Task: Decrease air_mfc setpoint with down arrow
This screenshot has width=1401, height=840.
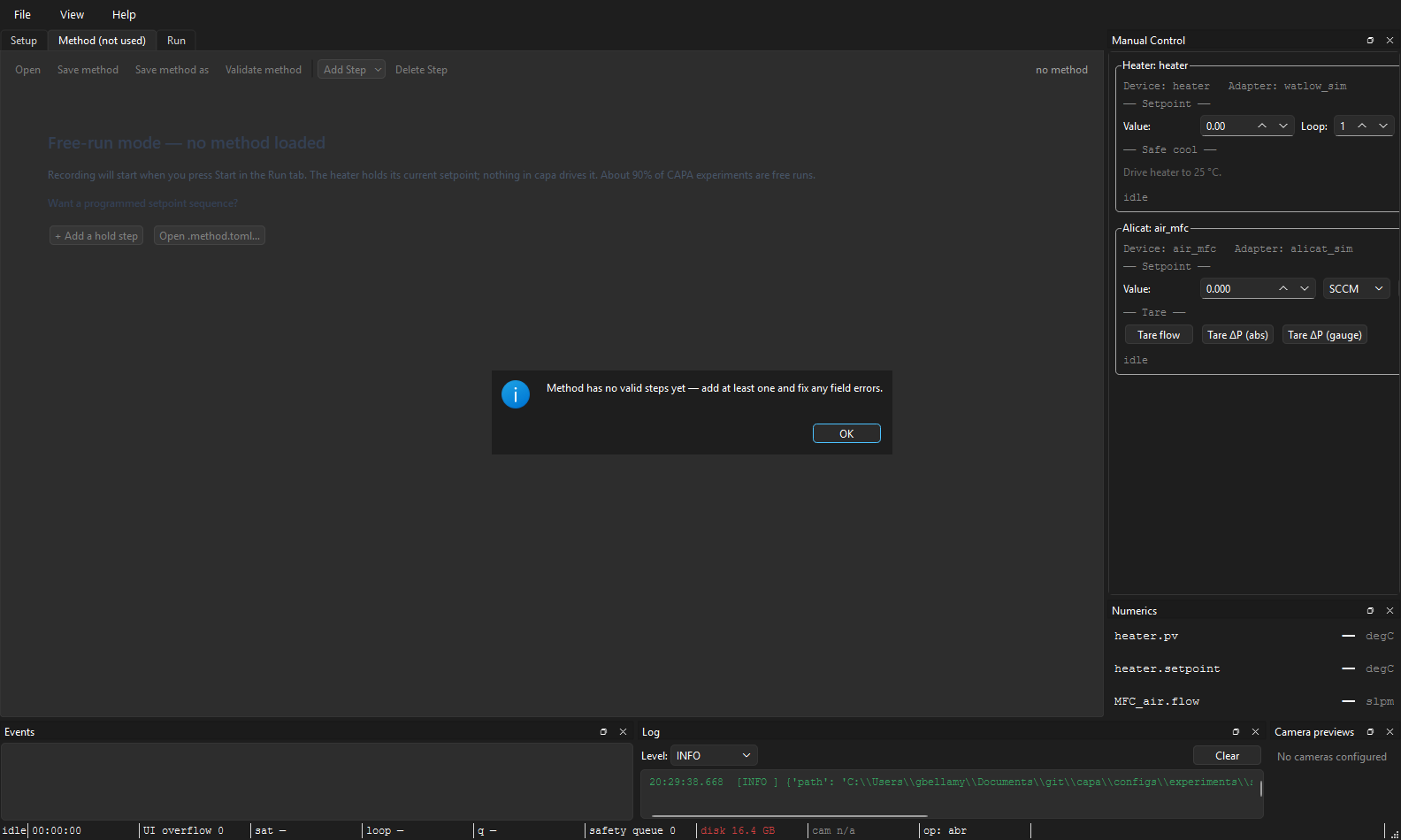Action: [x=1305, y=289]
